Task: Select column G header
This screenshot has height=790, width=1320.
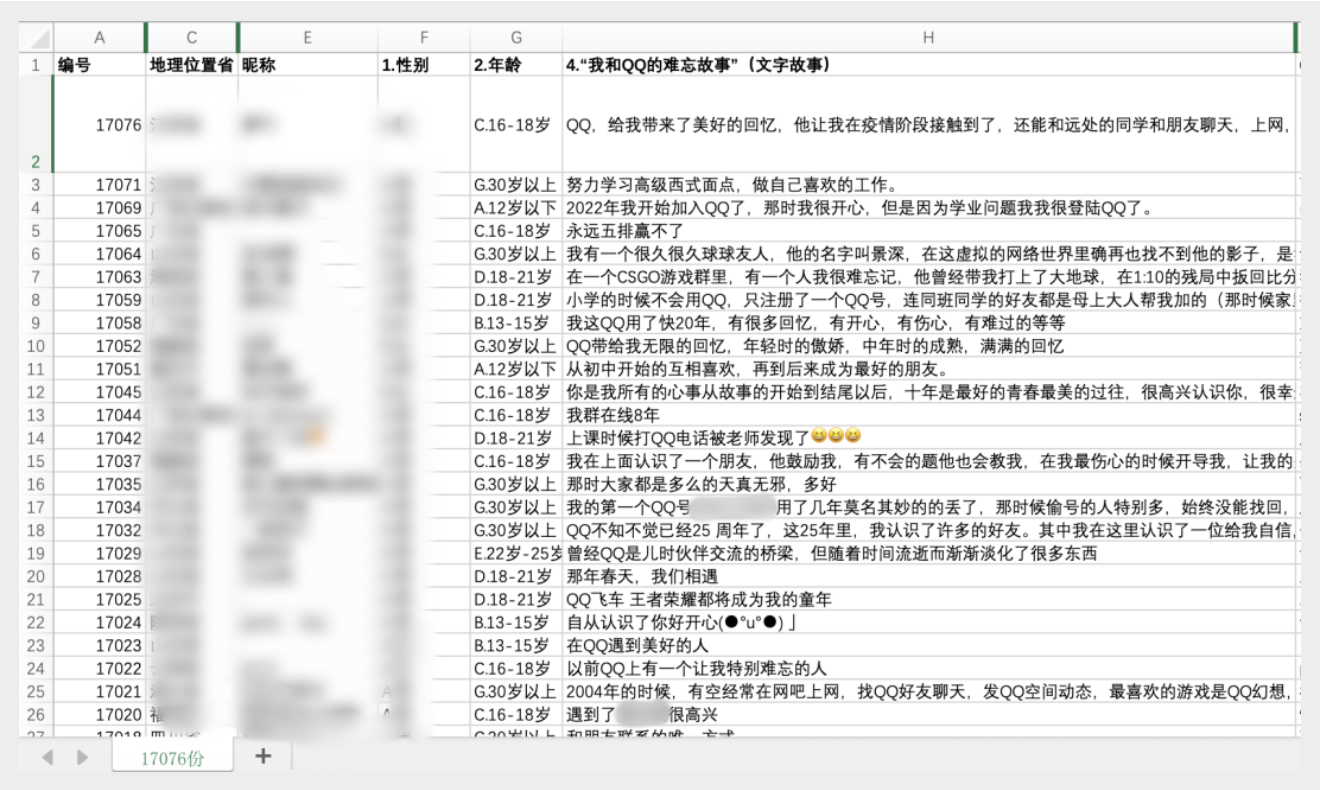Action: [x=516, y=38]
